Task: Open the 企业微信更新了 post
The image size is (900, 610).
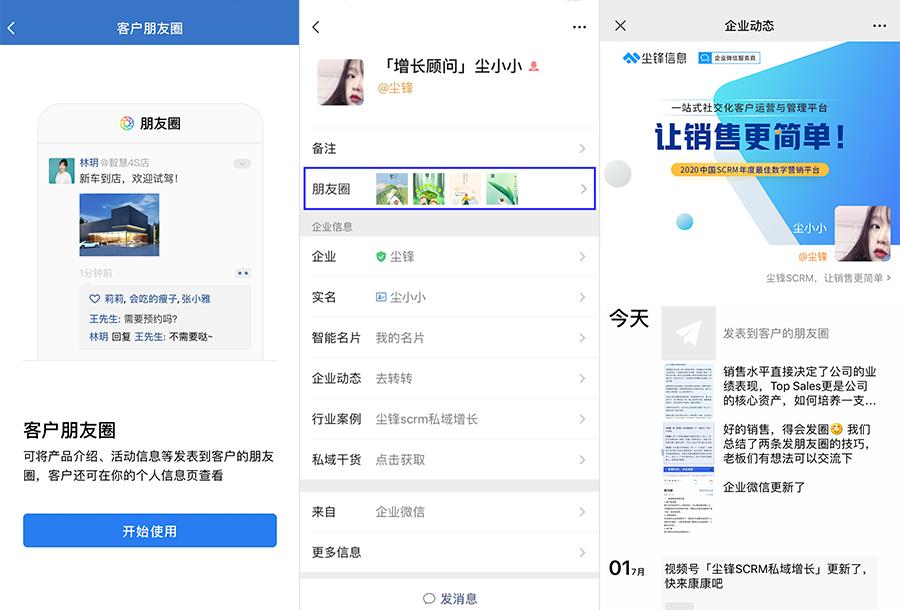Action: pos(764,487)
